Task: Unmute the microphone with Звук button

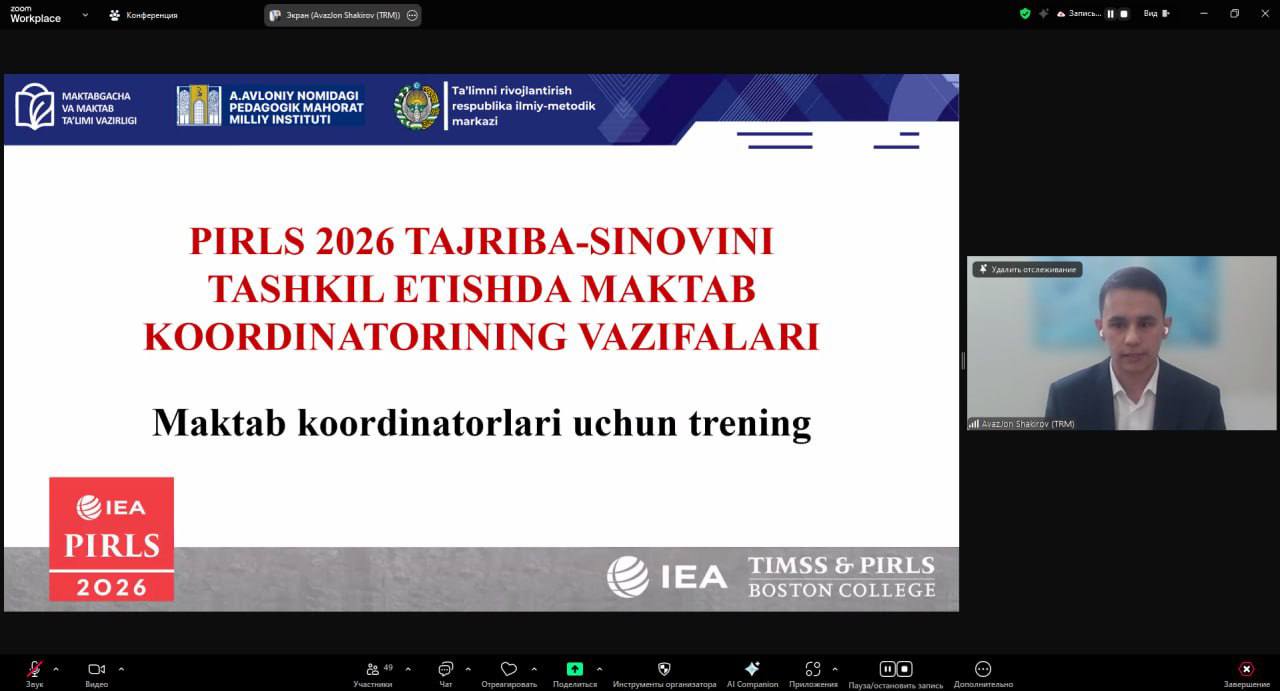Action: 35,669
